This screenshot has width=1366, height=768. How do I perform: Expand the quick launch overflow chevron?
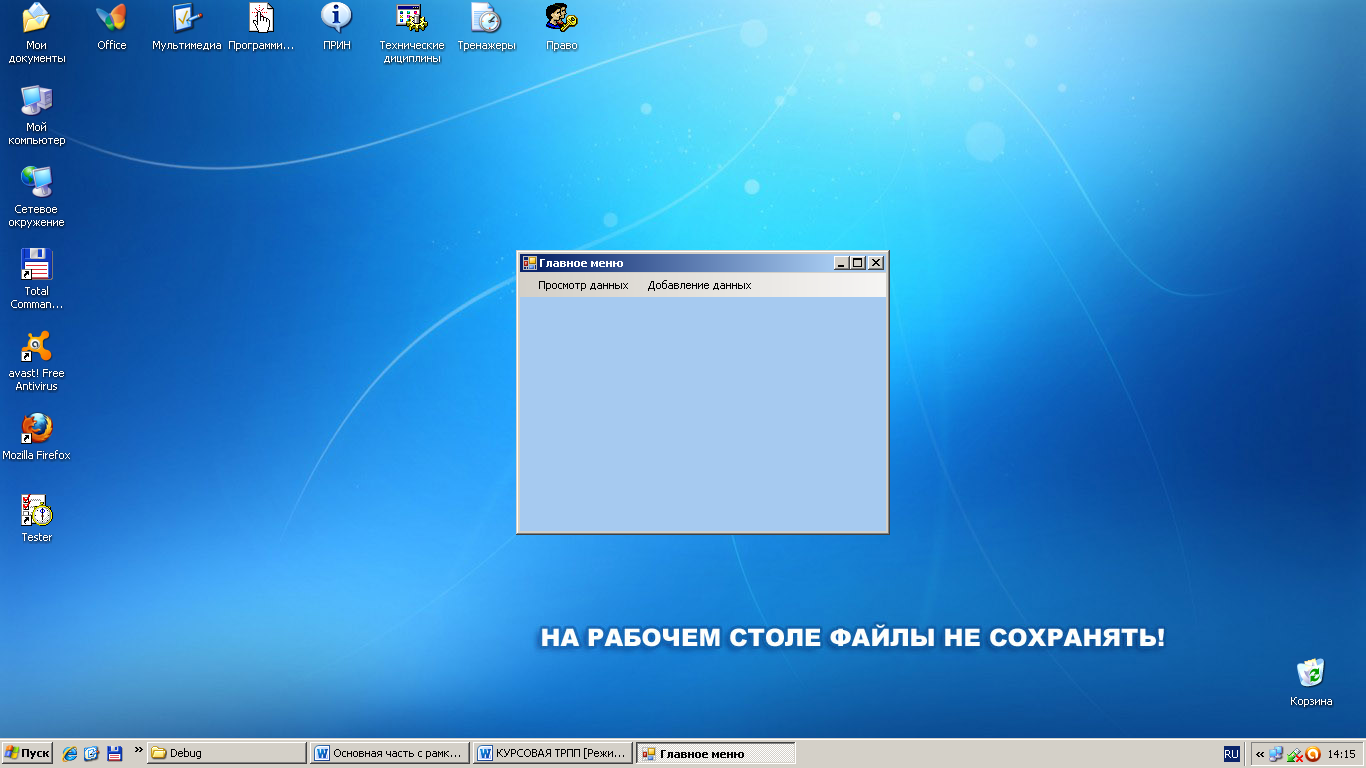139,750
